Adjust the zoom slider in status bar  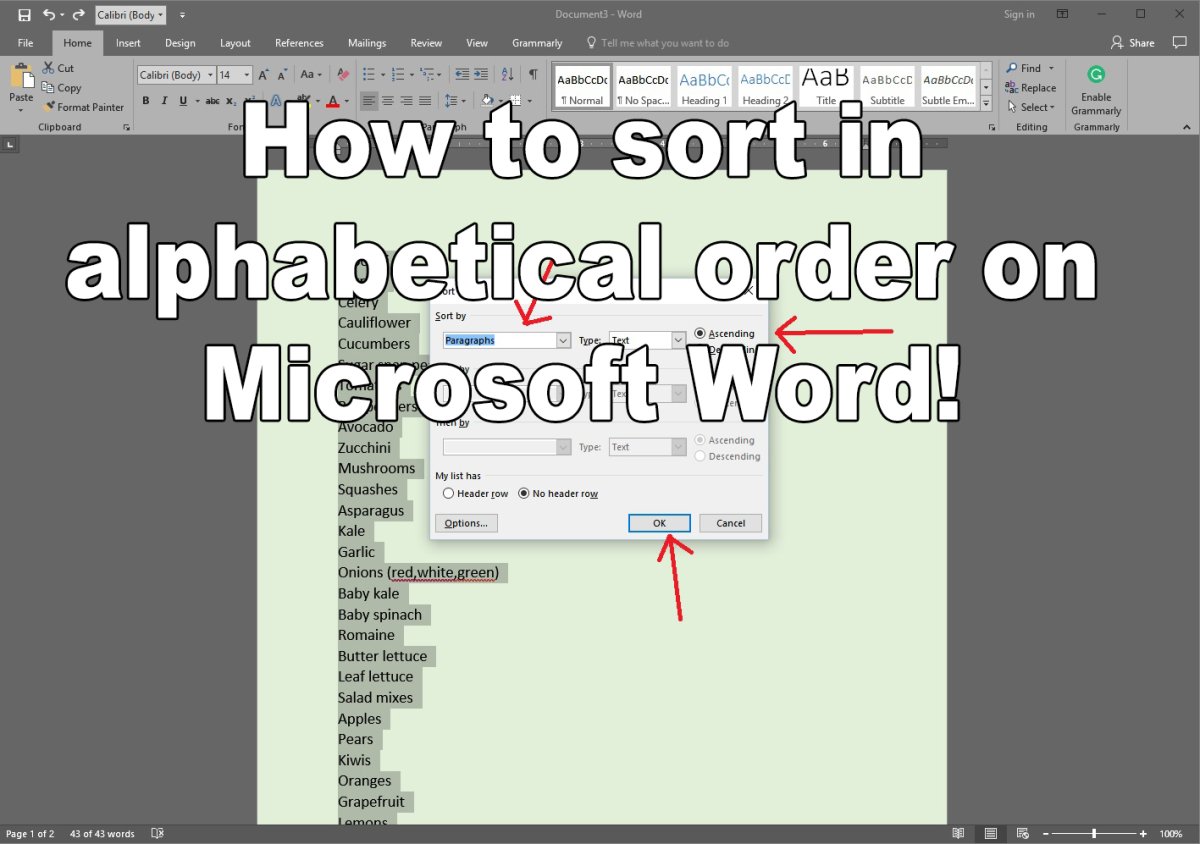1095,834
